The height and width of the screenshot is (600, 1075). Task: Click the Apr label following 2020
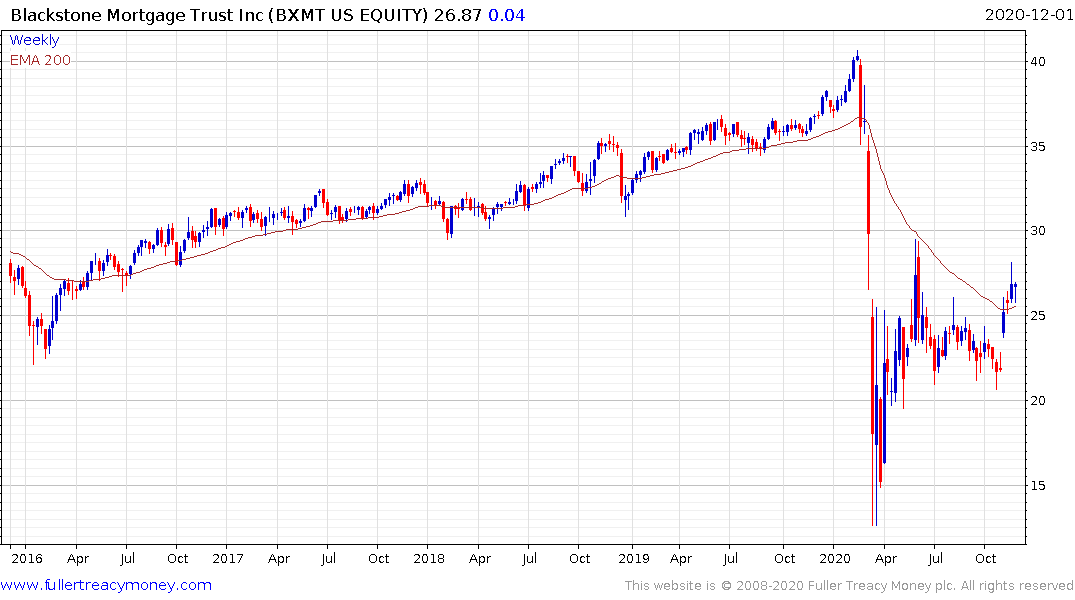point(886,559)
